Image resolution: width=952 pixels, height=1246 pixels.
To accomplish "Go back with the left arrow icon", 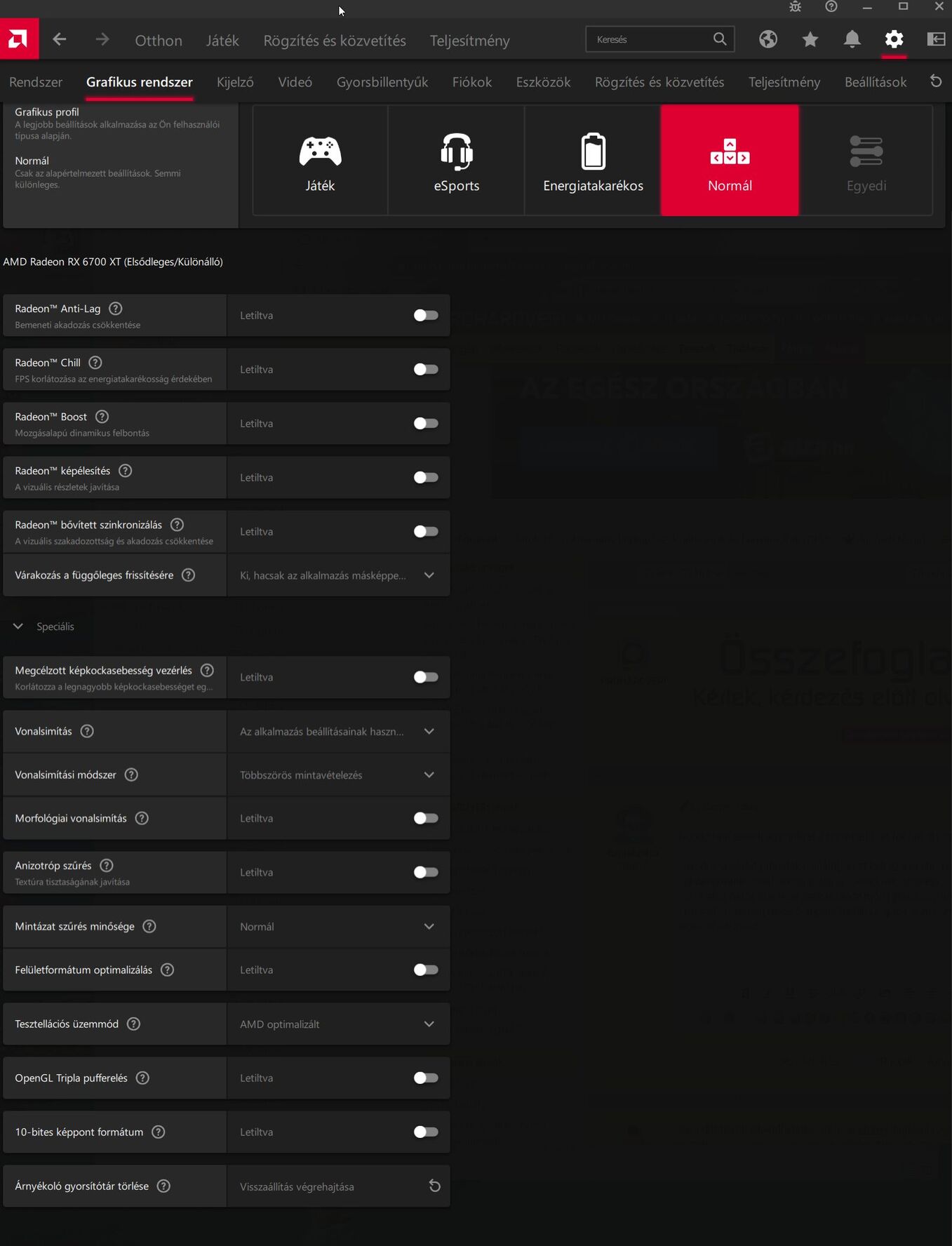I will (x=60, y=39).
